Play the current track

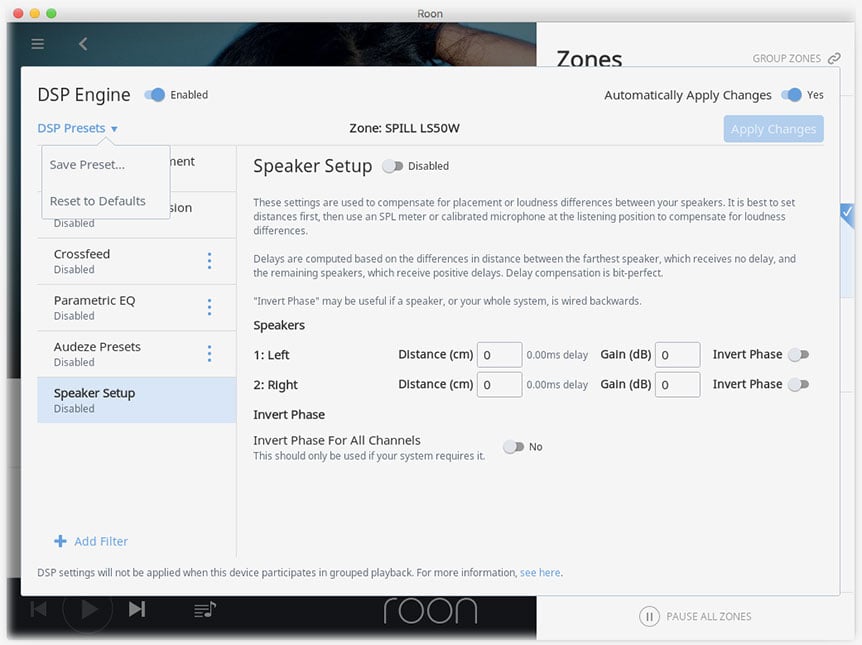88,609
